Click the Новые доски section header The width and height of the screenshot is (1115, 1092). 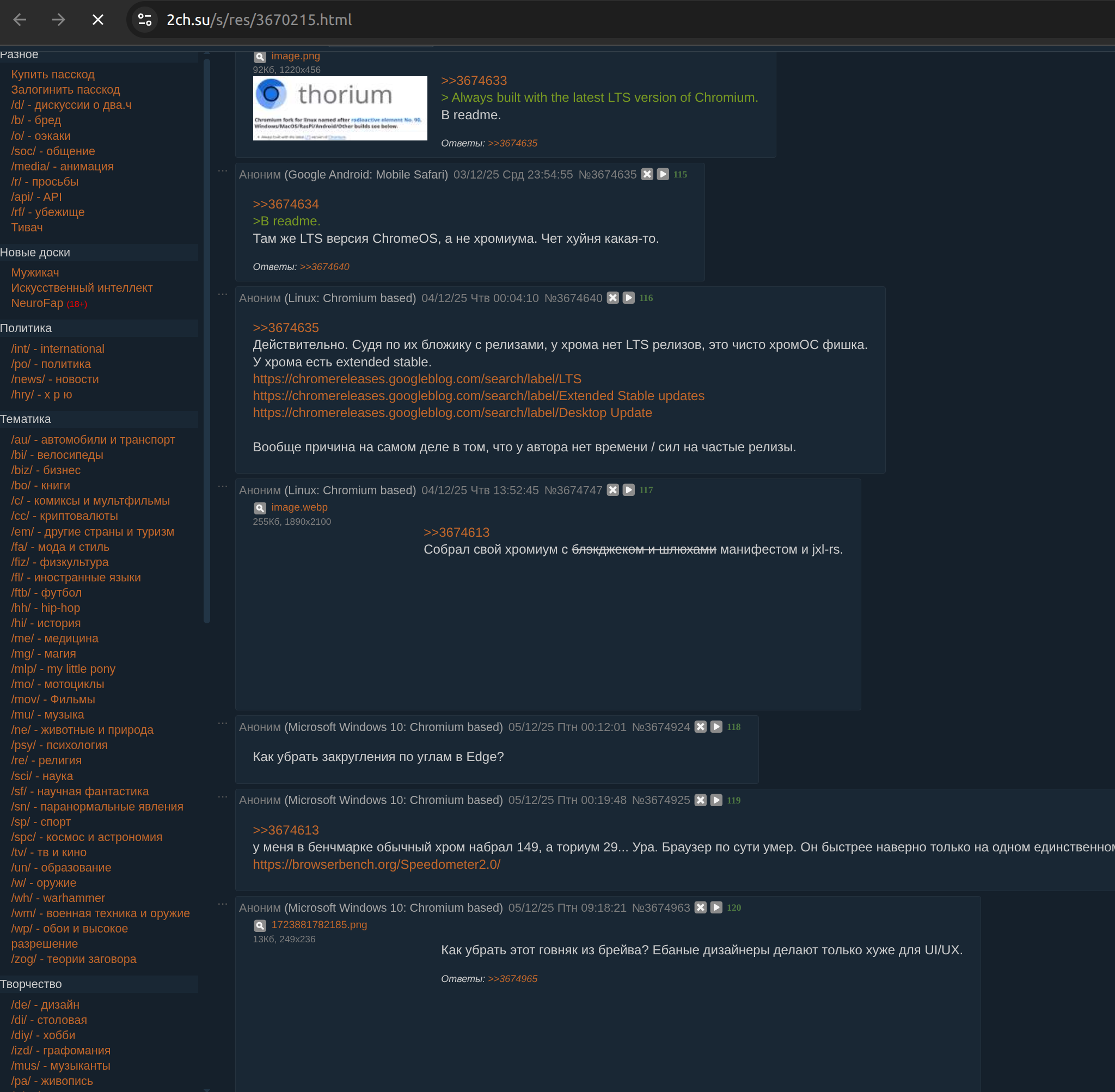(99, 253)
